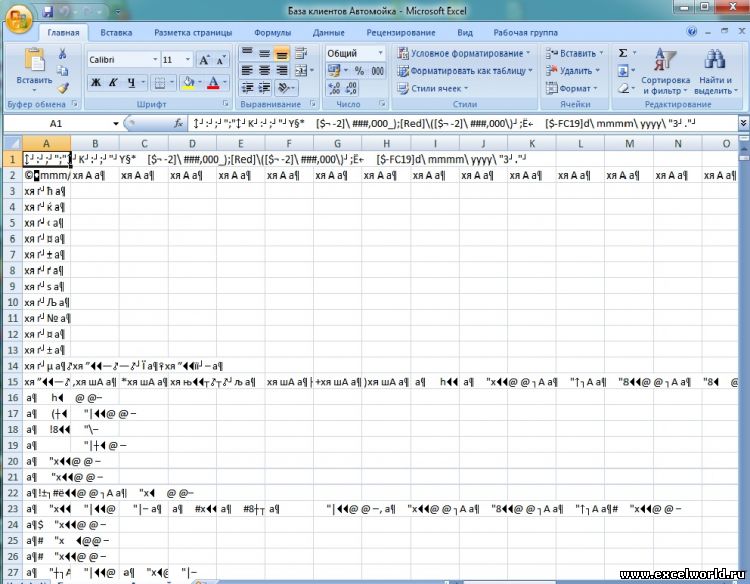Decrease indent icon

click(247, 88)
